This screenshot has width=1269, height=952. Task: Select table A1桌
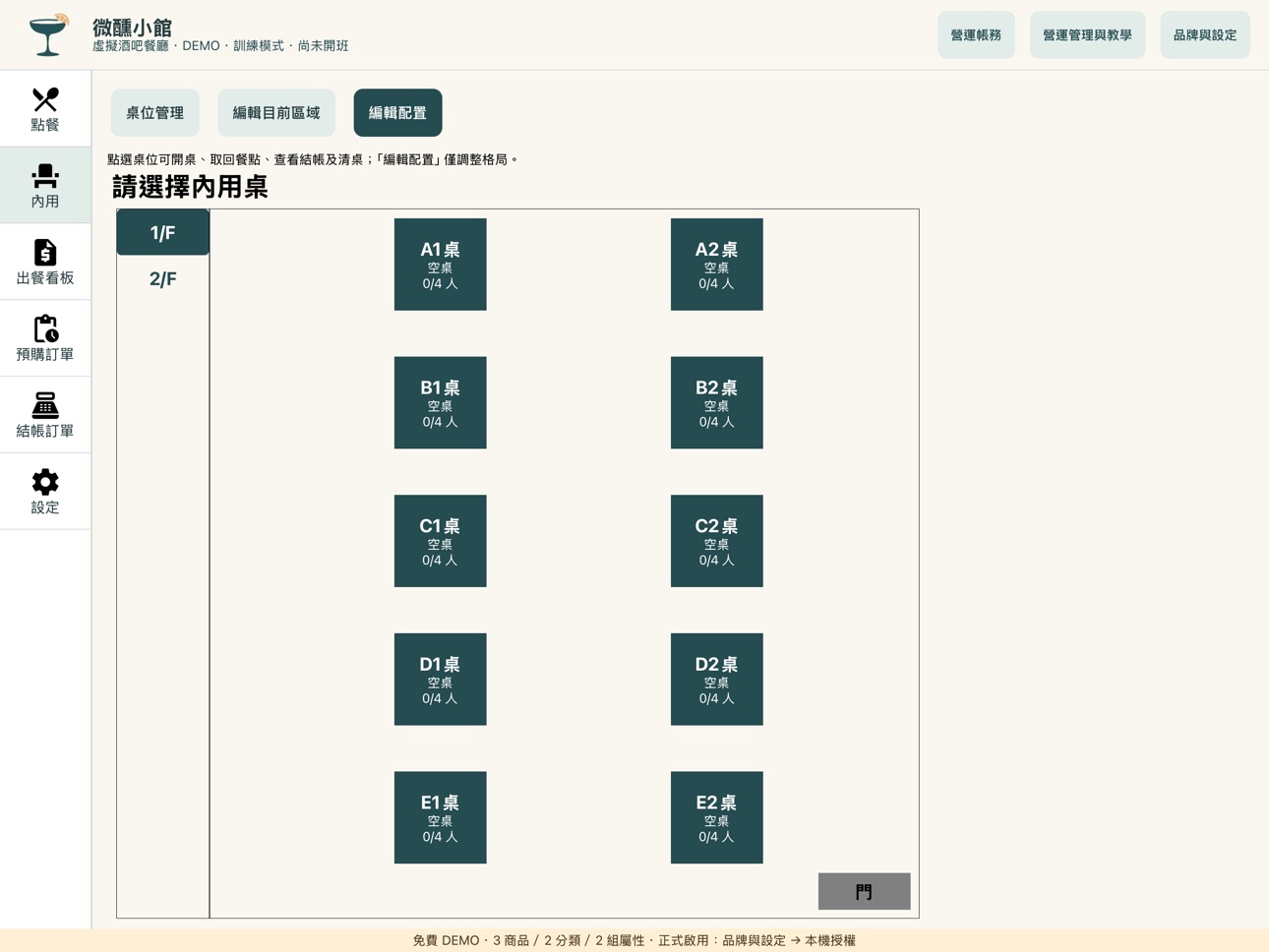point(441,265)
